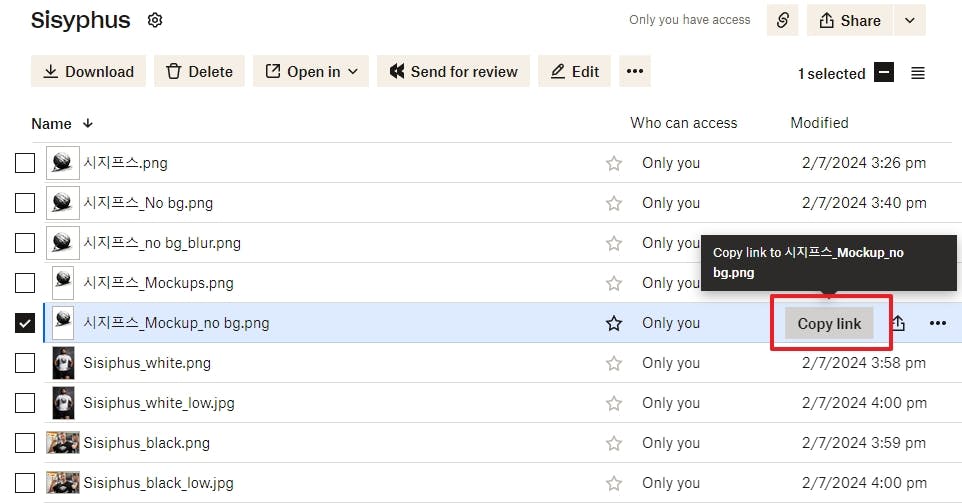Screen dimensions: 962x503
Task: Click the Send for review button
Action: tap(453, 71)
